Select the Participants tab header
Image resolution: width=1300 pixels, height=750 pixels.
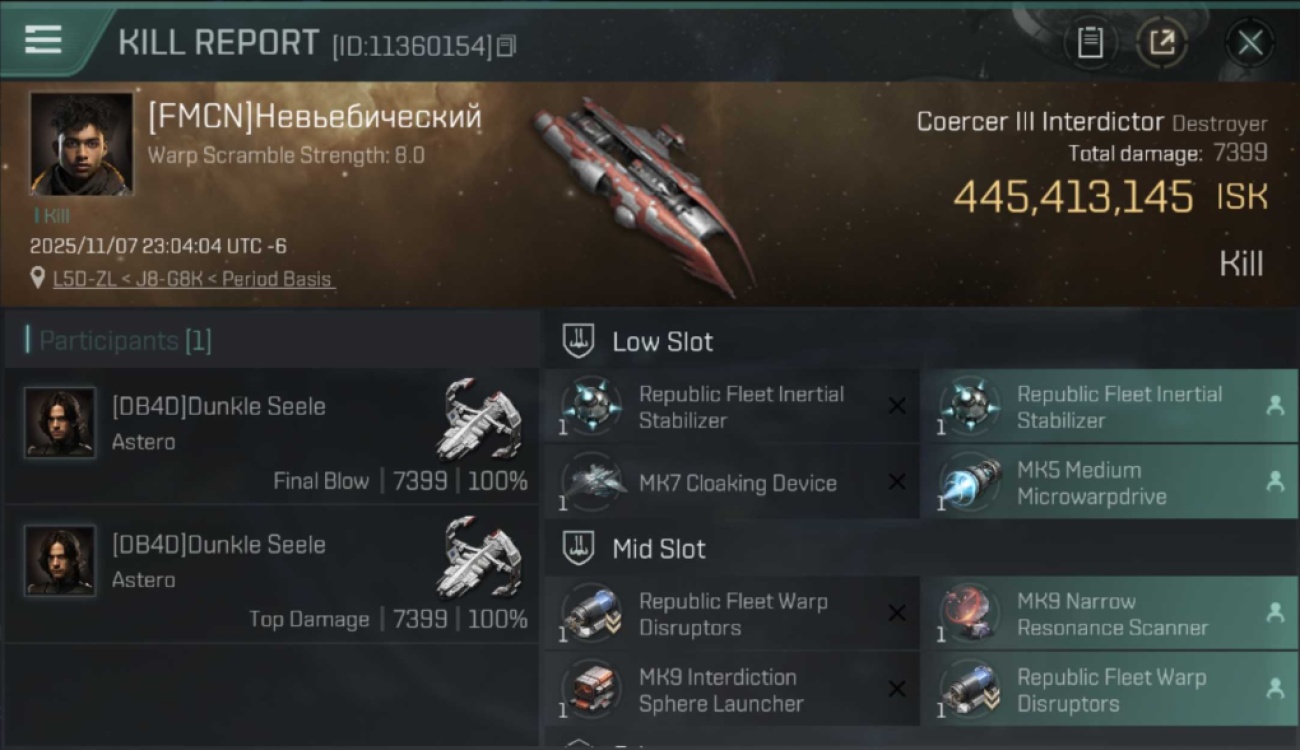tap(118, 341)
